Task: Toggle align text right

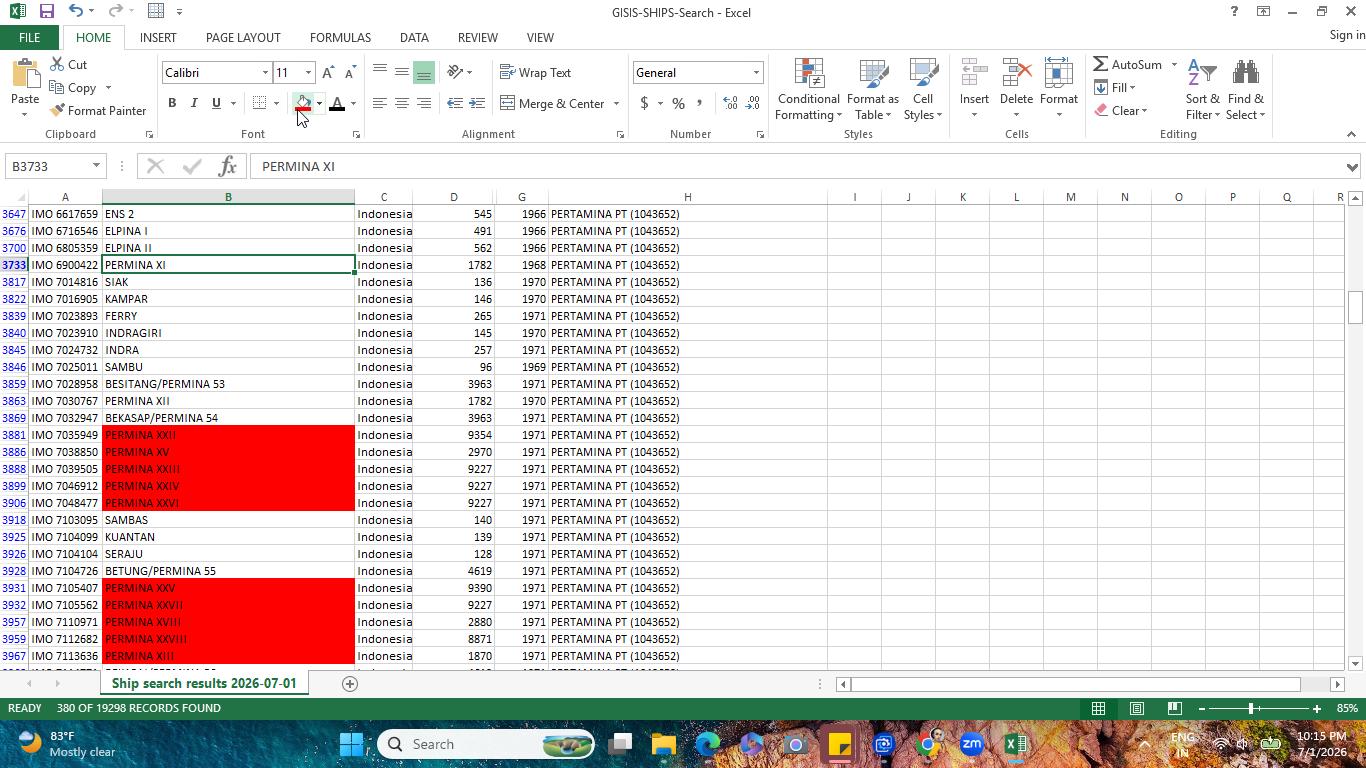Action: (423, 103)
